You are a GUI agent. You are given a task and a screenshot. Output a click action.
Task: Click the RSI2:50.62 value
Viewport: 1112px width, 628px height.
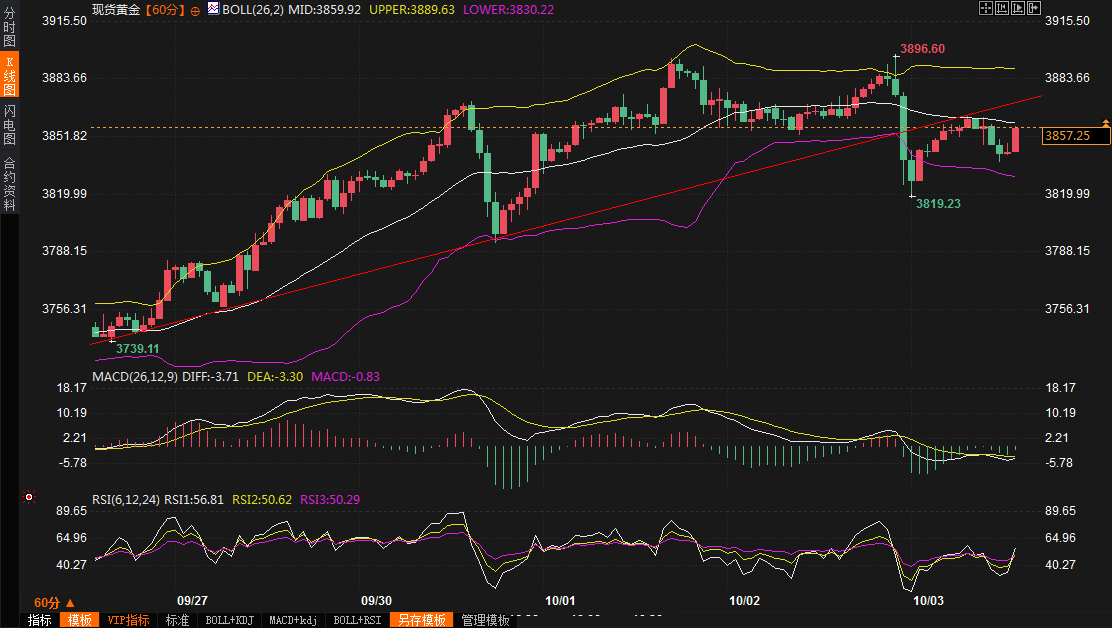262,500
